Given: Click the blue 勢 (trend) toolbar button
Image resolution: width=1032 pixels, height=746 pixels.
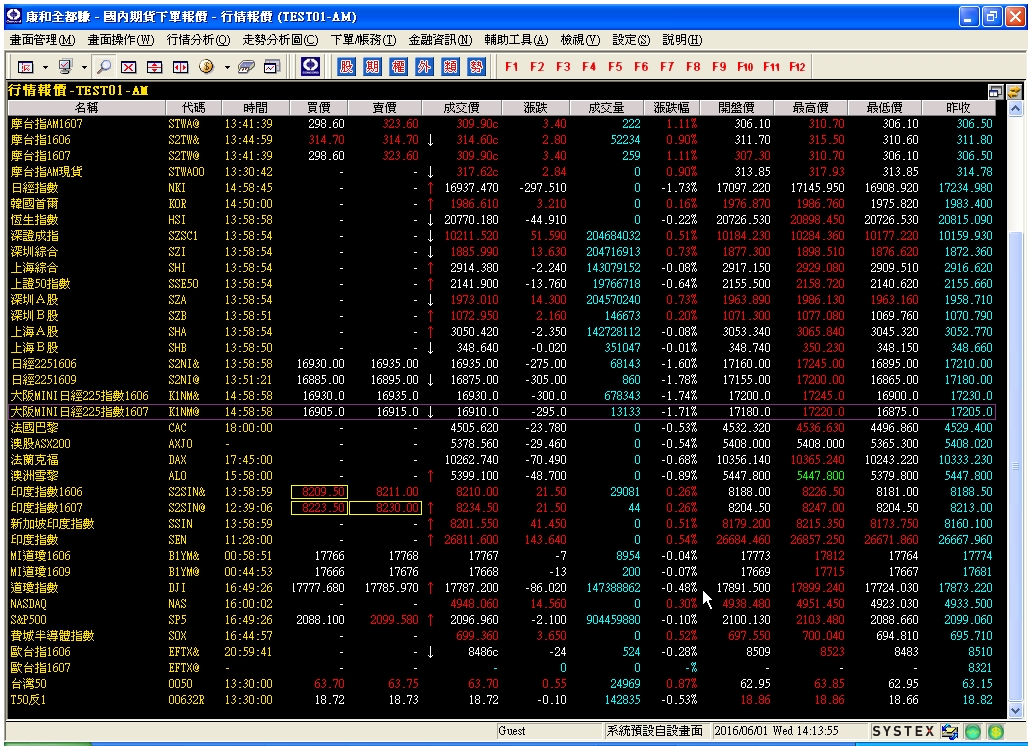Looking at the screenshot, I should [477, 67].
